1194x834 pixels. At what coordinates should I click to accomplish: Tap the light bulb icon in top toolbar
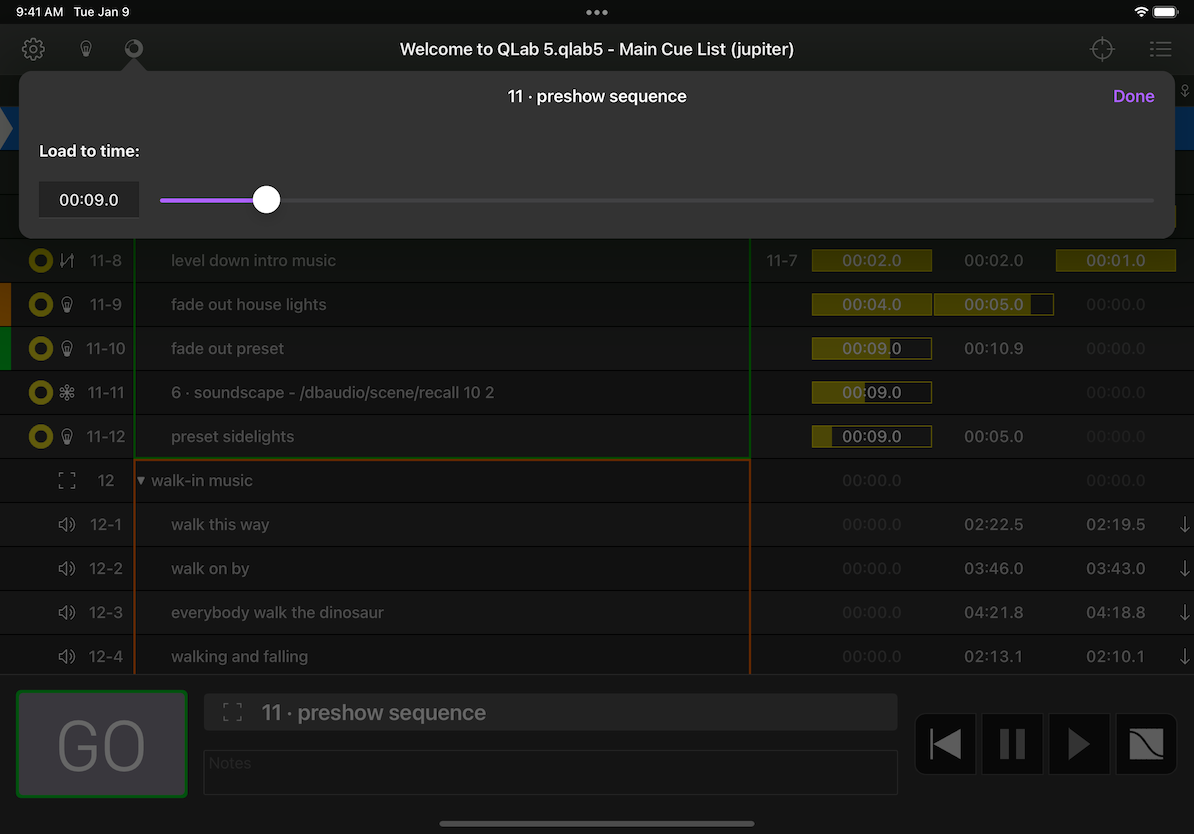[86, 49]
